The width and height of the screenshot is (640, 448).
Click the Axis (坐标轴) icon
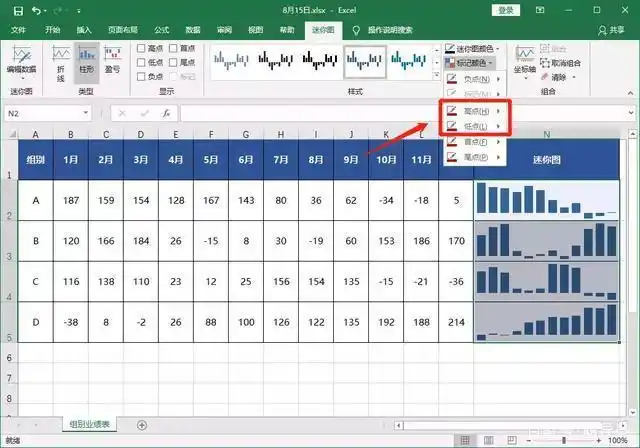pyautogui.click(x=524, y=58)
